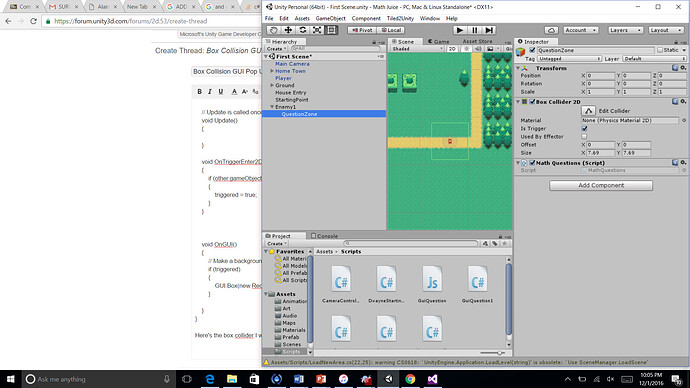
Task: Click the Add Component button
Action: pos(601,185)
